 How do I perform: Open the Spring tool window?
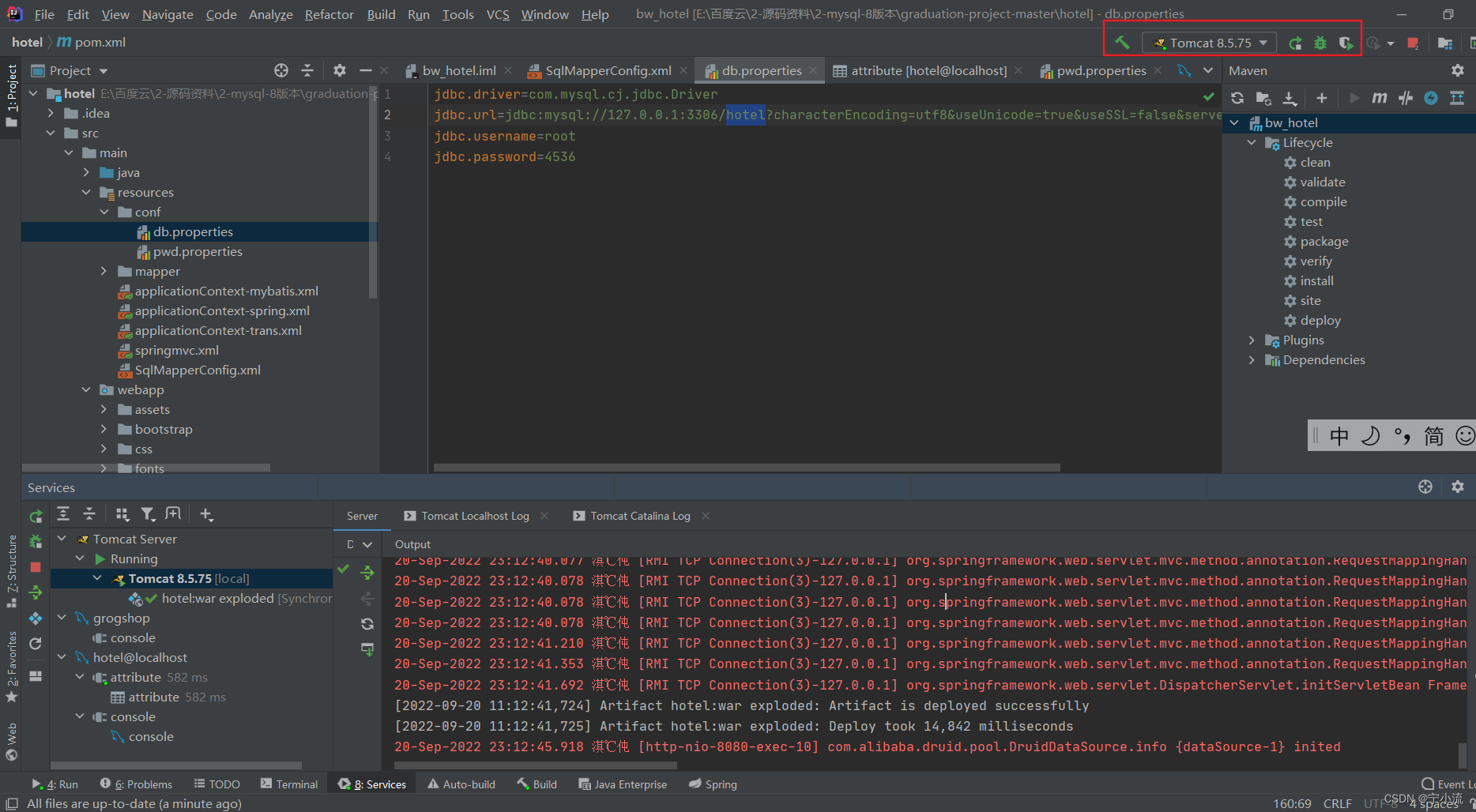point(713,784)
